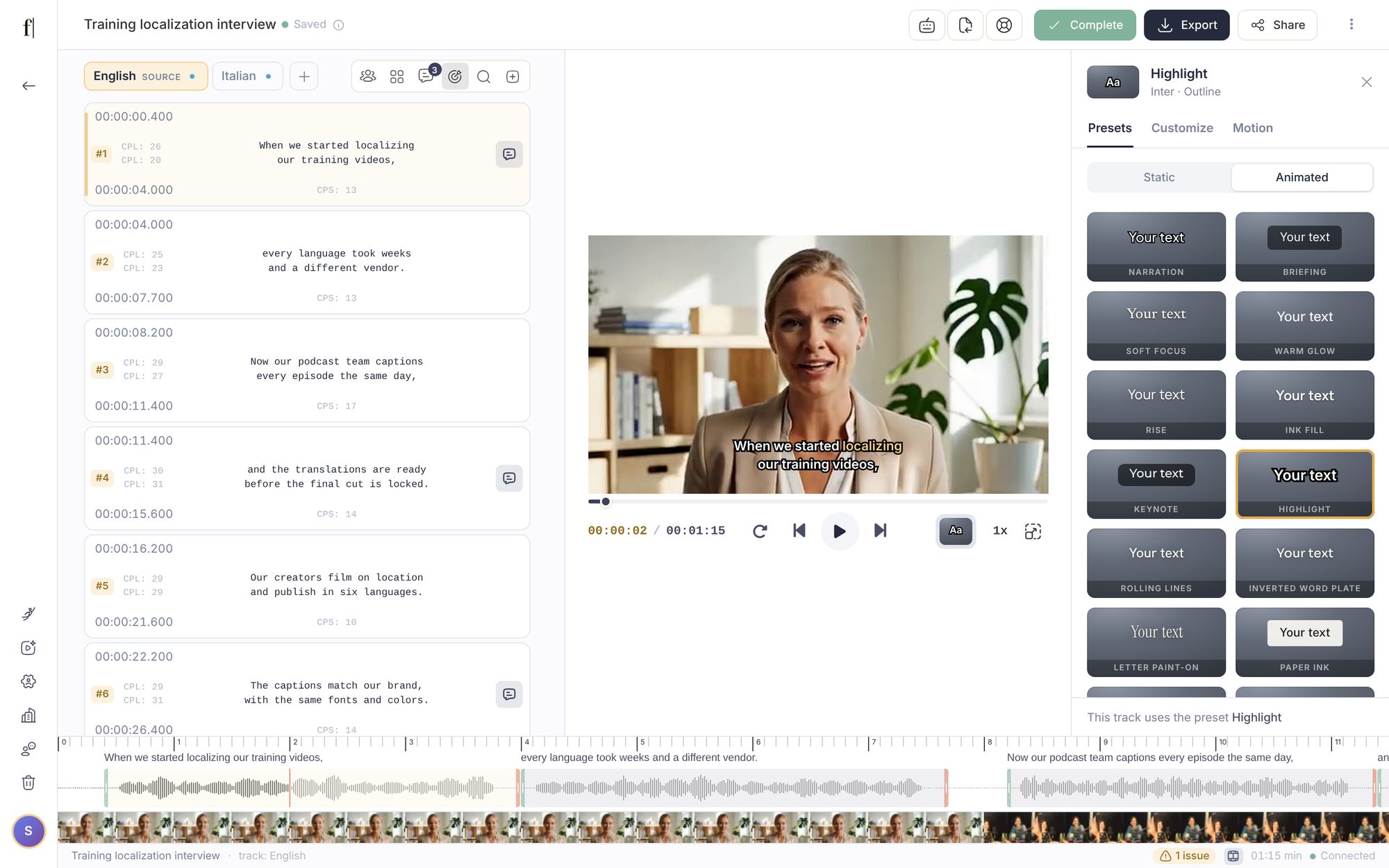Image resolution: width=1389 pixels, height=868 pixels.
Task: Click the insert subtitle plus-square icon
Action: pos(513,76)
